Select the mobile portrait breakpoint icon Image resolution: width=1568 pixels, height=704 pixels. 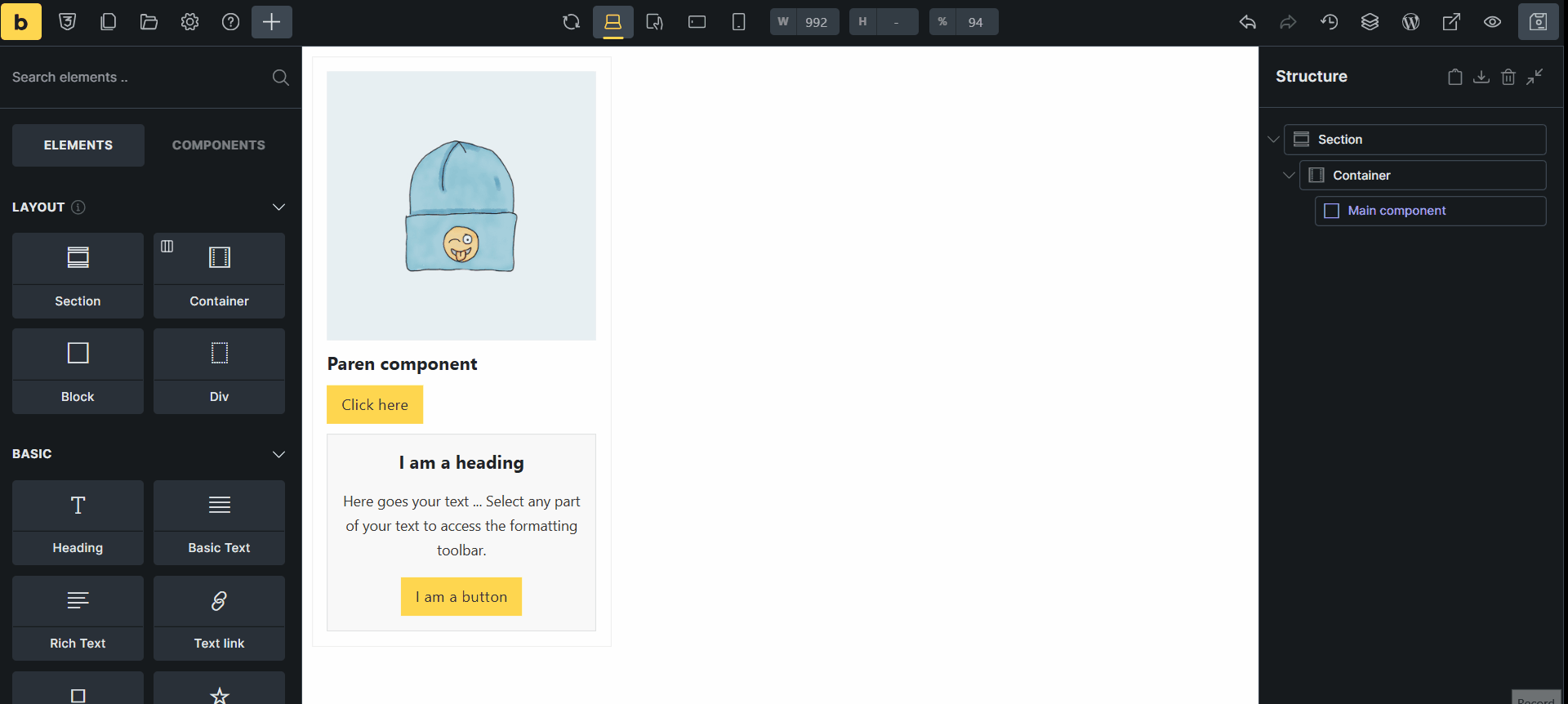[738, 22]
